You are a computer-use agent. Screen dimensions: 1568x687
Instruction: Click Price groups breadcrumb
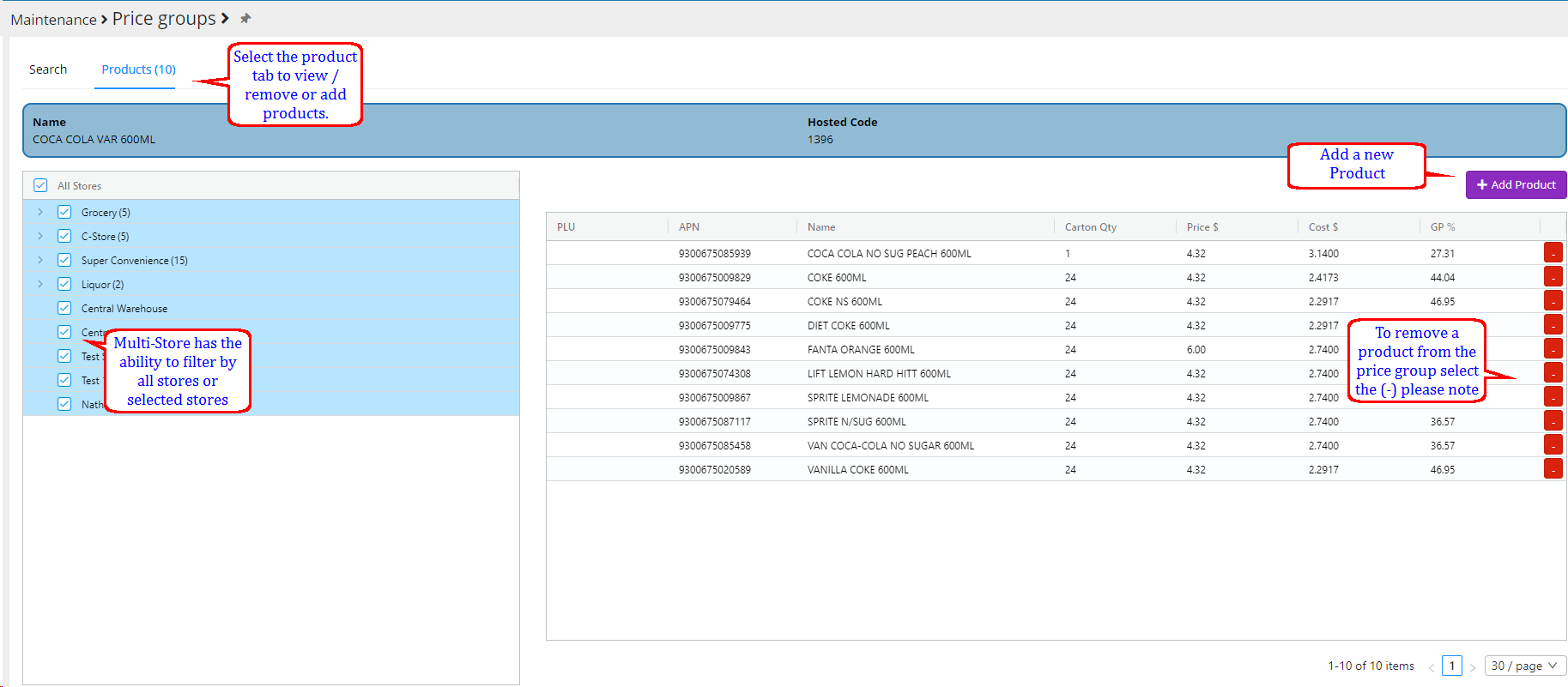(x=164, y=19)
